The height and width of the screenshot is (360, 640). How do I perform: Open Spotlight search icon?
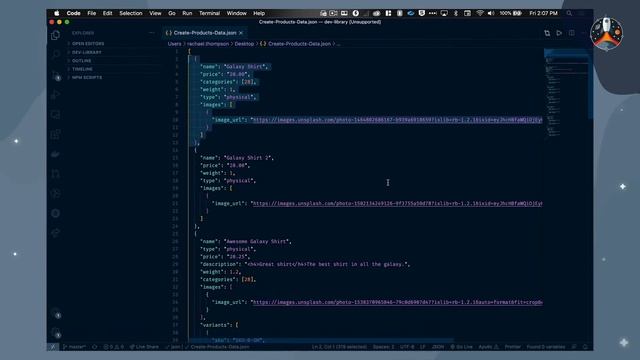(x=569, y=13)
